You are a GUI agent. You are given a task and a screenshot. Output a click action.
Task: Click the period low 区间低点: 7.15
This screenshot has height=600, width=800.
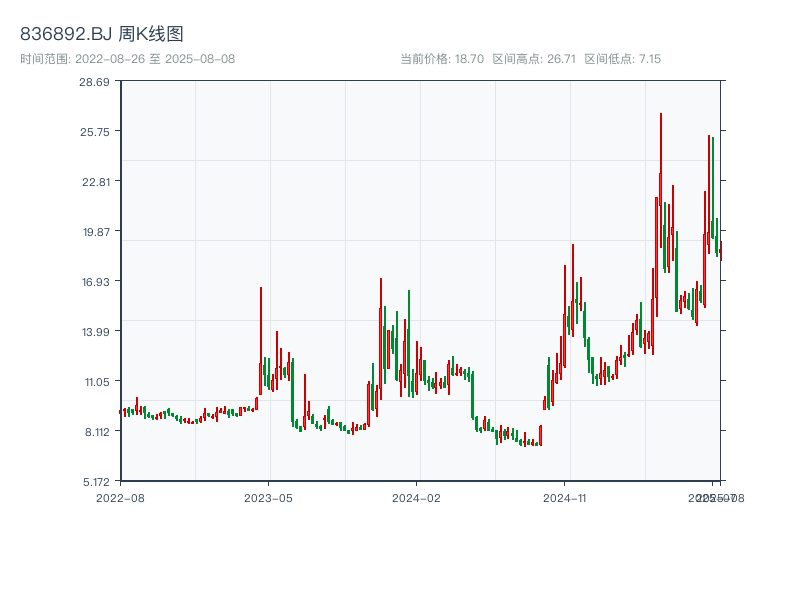point(622,59)
